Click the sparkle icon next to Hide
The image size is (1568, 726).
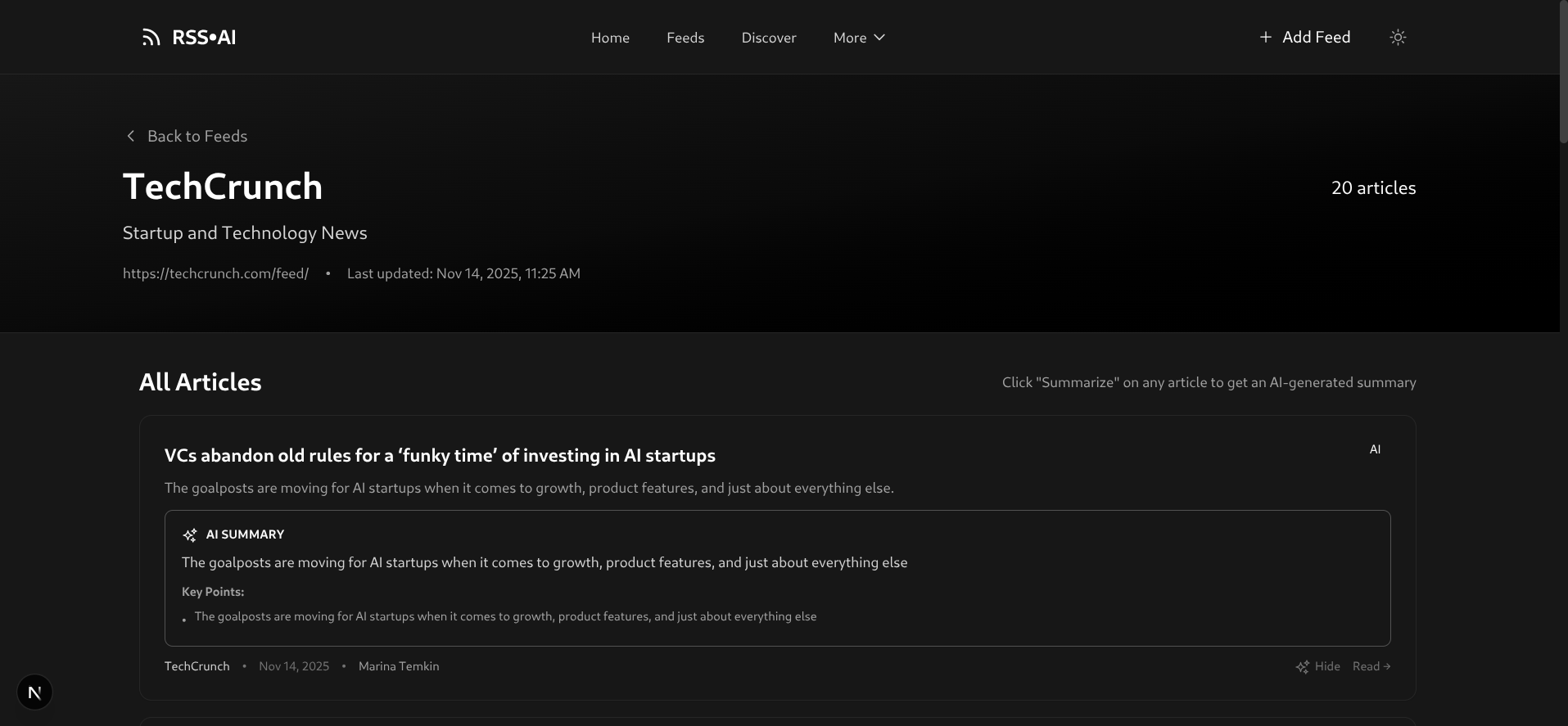(1303, 667)
